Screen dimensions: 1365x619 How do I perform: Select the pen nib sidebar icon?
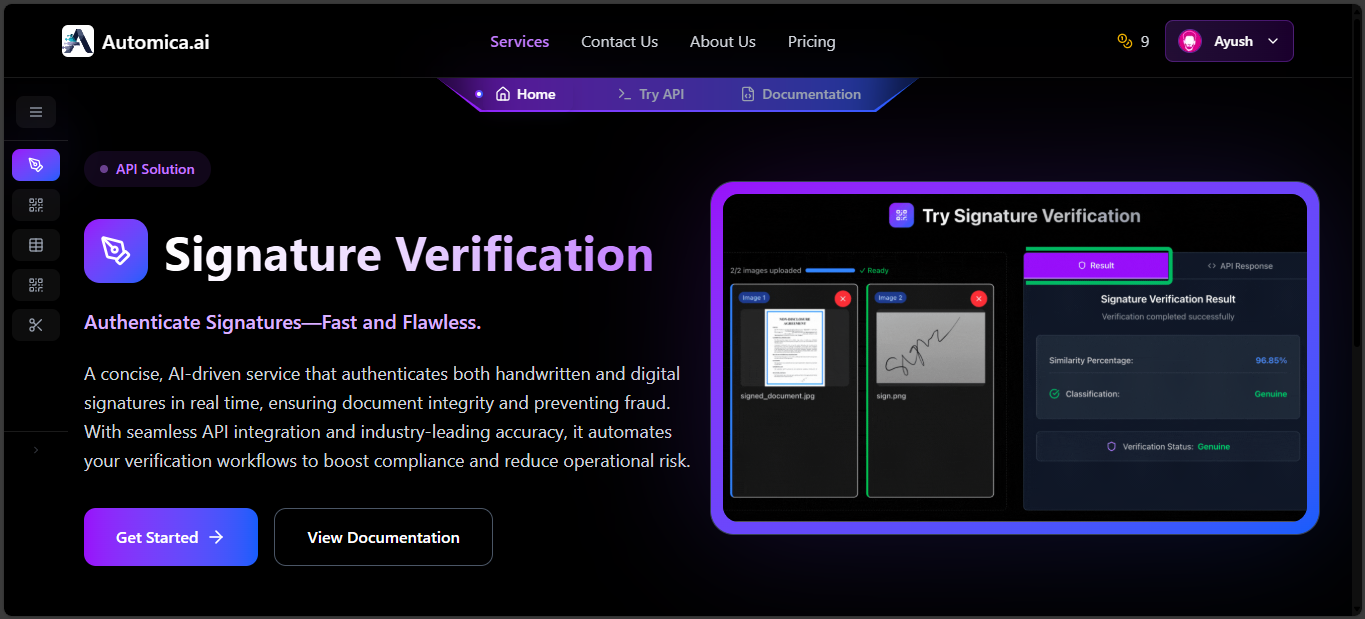click(36, 165)
